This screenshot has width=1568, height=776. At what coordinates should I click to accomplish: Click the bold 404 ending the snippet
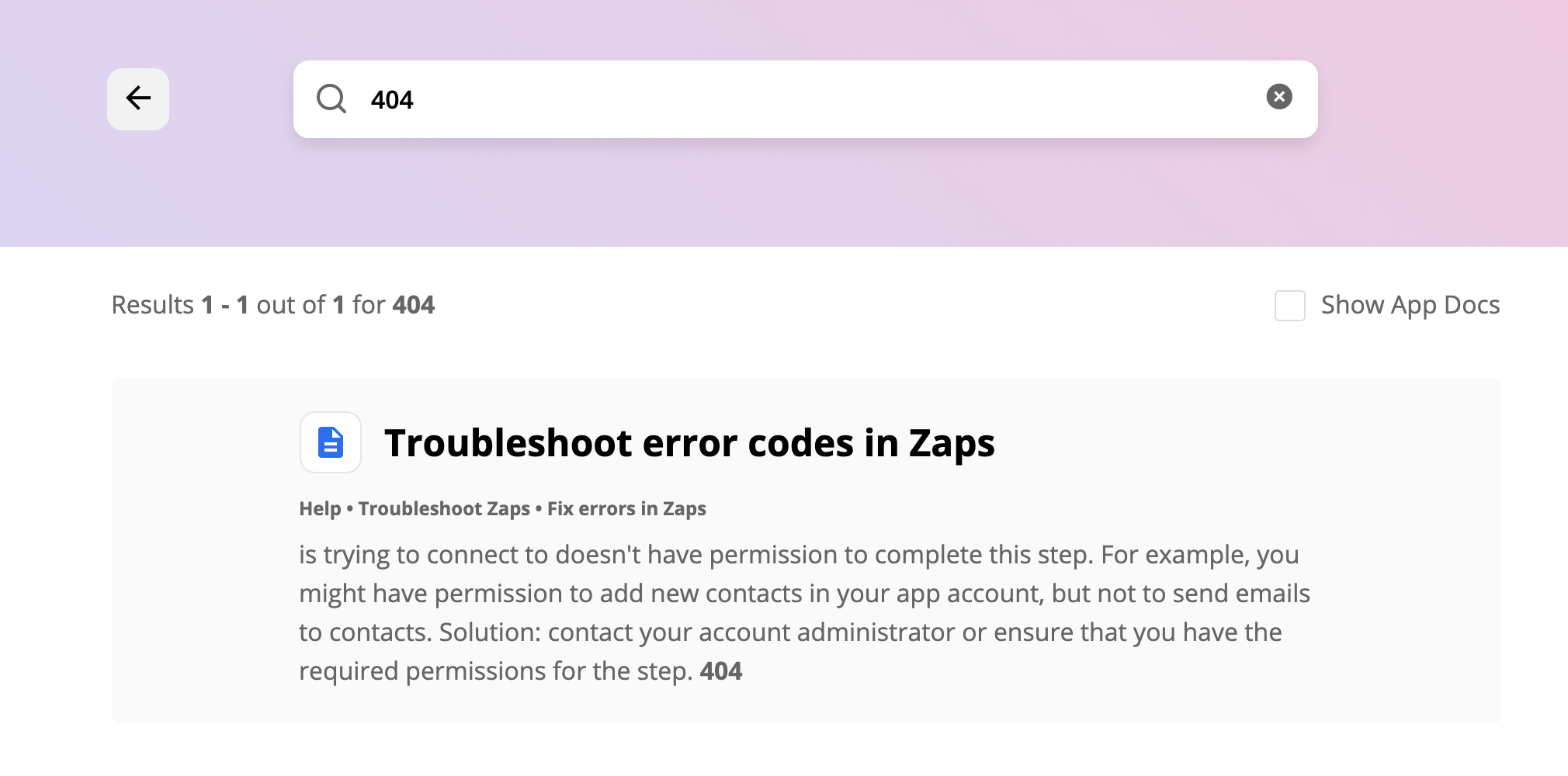click(x=720, y=671)
